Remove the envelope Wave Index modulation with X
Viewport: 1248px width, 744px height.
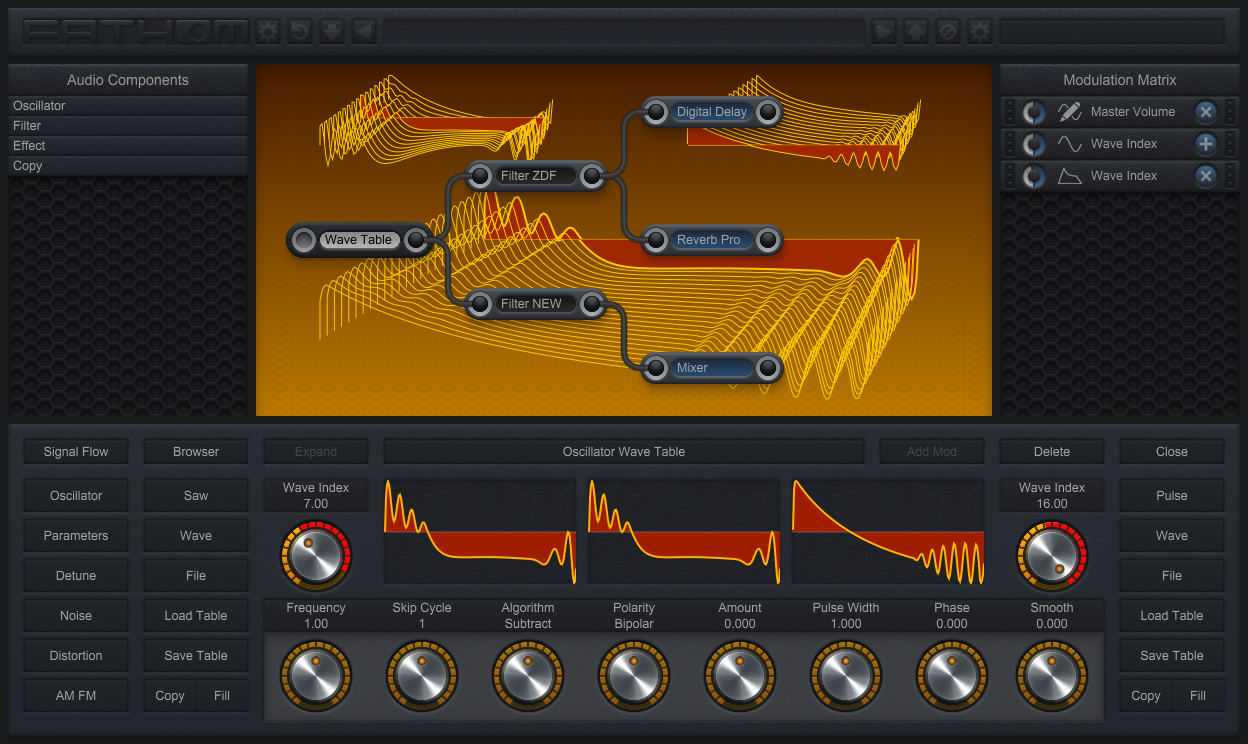(x=1206, y=176)
